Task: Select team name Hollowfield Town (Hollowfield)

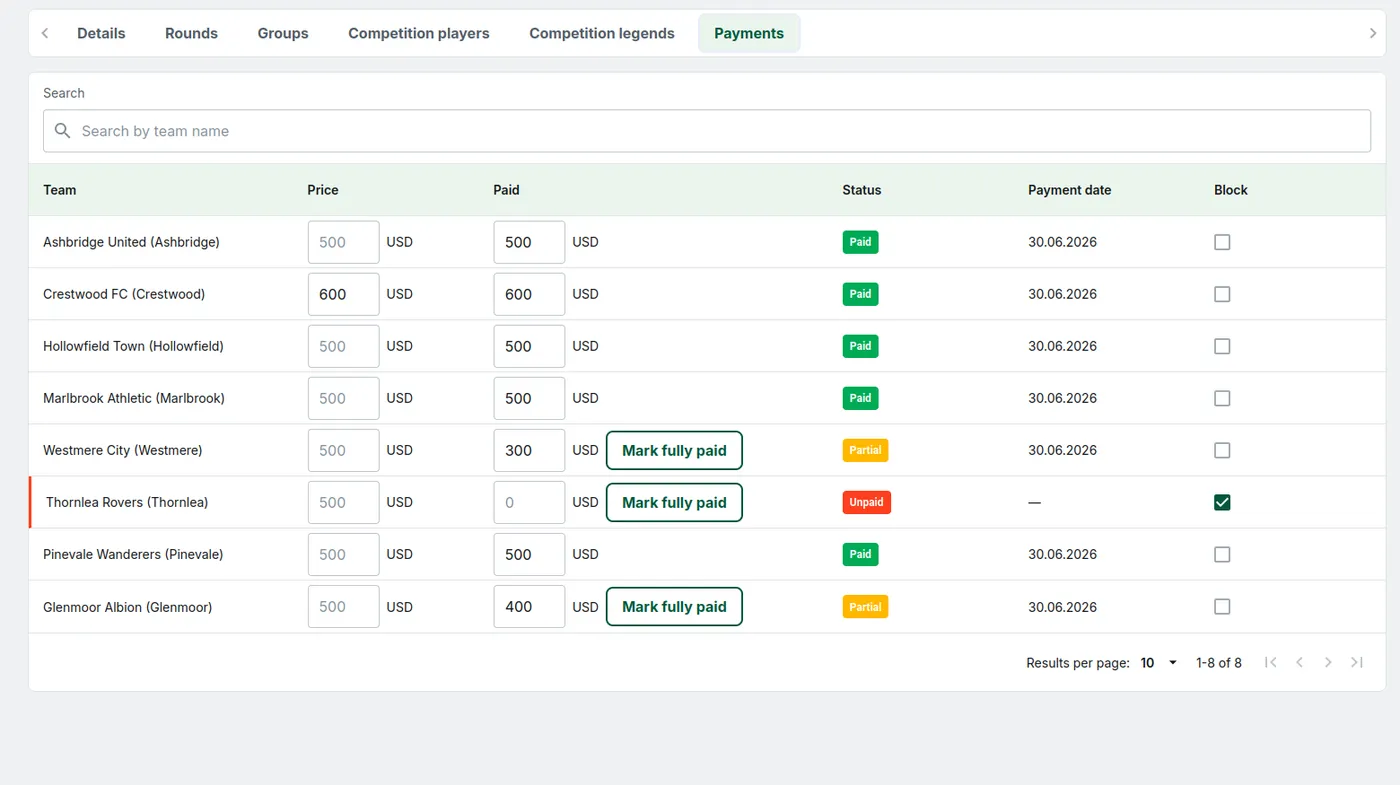Action: pyautogui.click(x=133, y=346)
